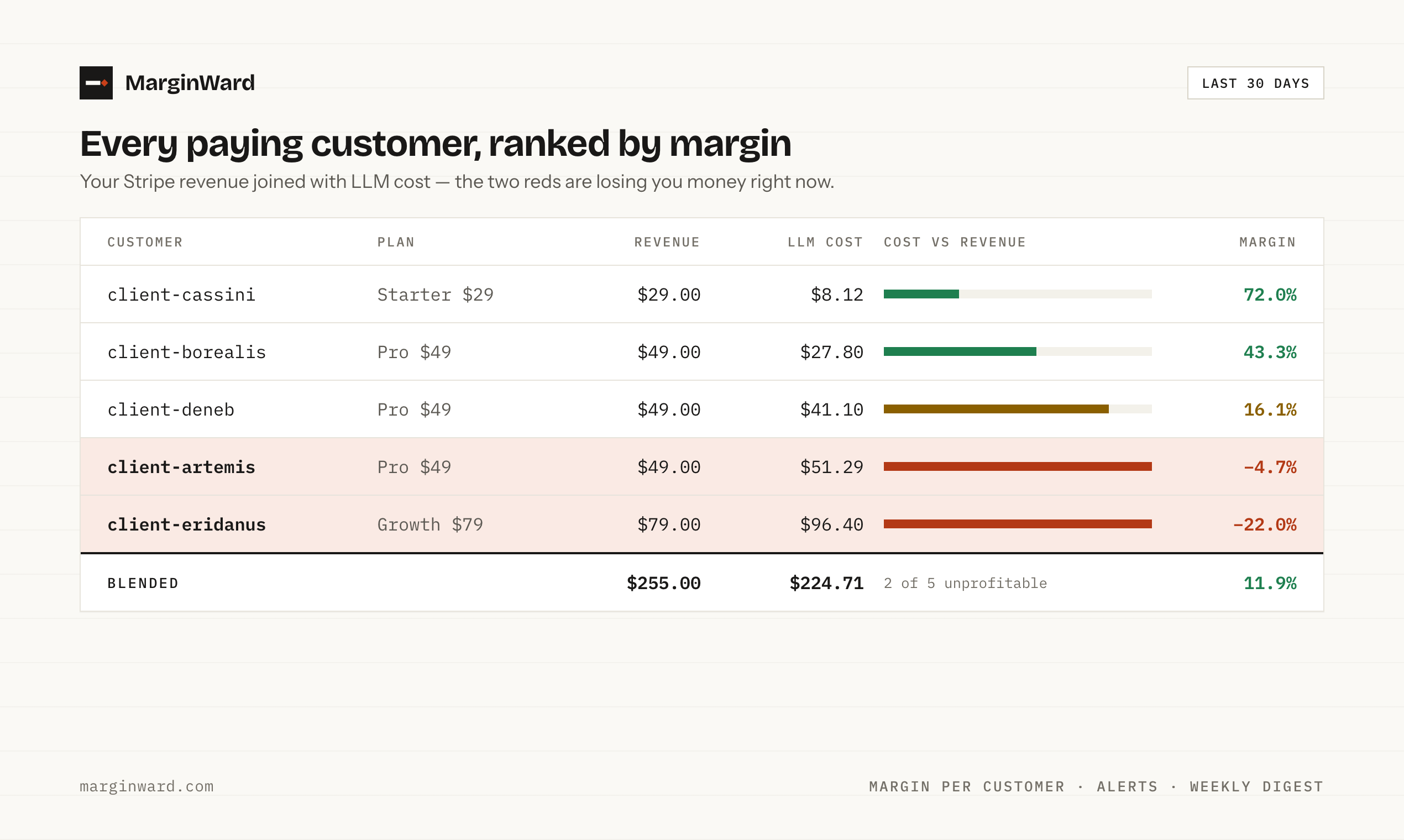Click the 2 of 5 unprofitable summary

[965, 583]
